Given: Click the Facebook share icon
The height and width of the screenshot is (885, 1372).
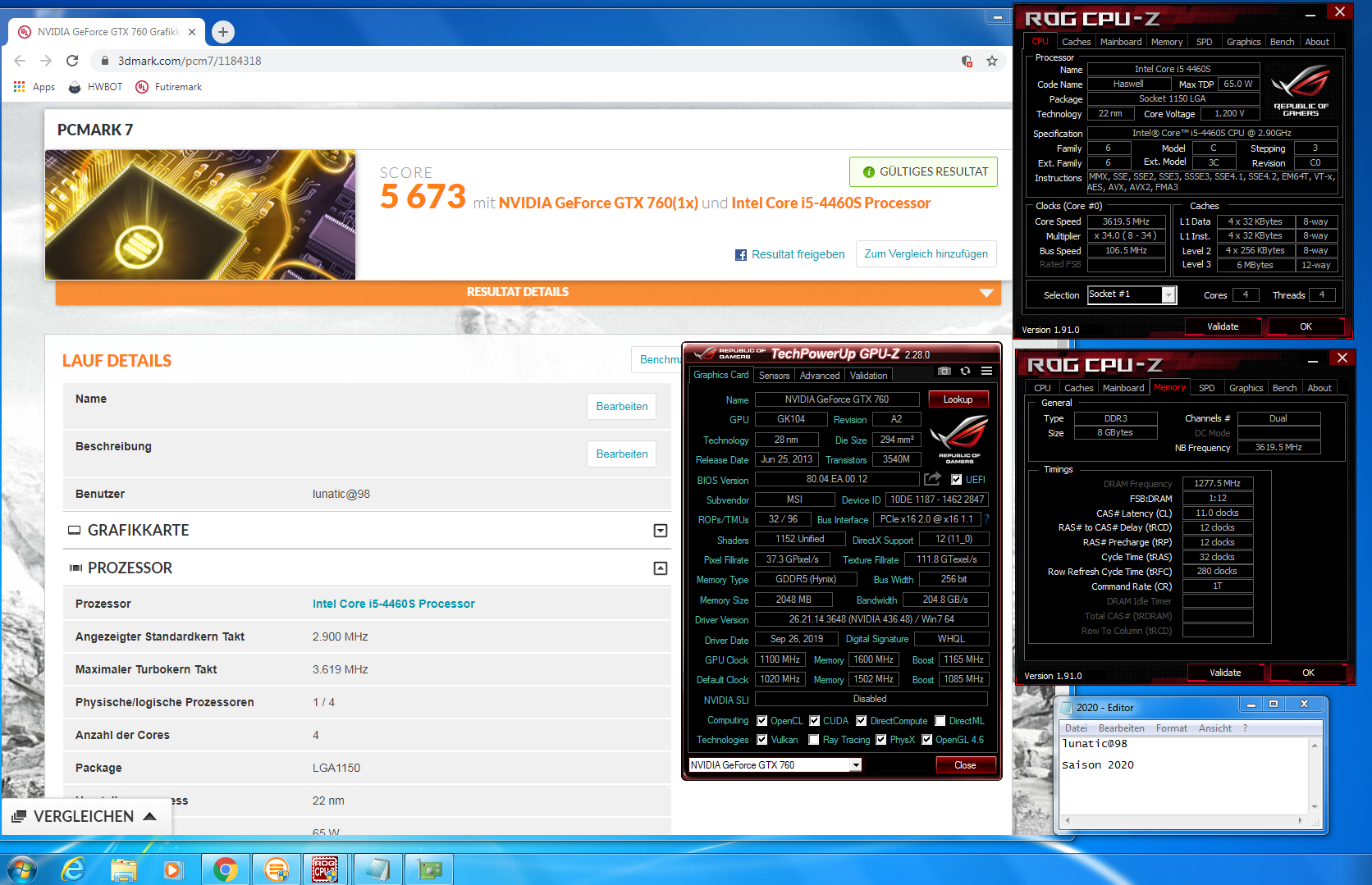Looking at the screenshot, I should 741,255.
